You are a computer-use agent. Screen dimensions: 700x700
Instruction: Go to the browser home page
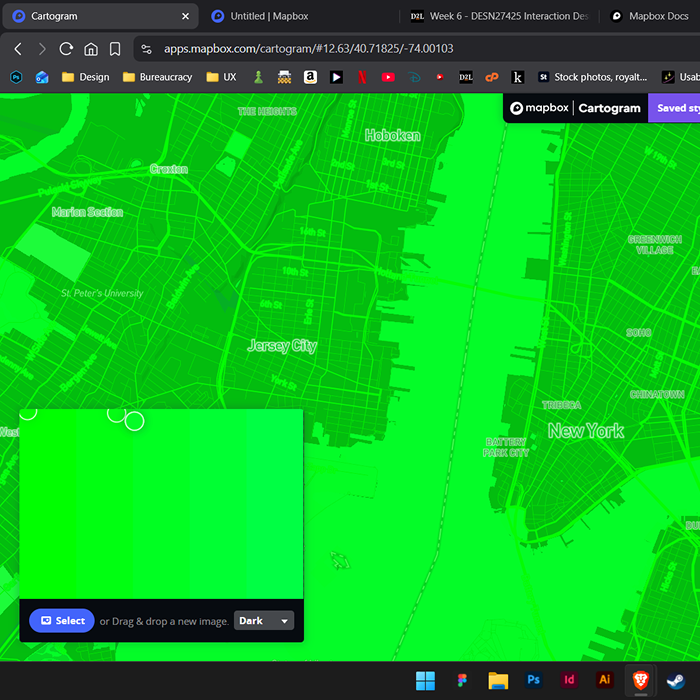coord(91,49)
